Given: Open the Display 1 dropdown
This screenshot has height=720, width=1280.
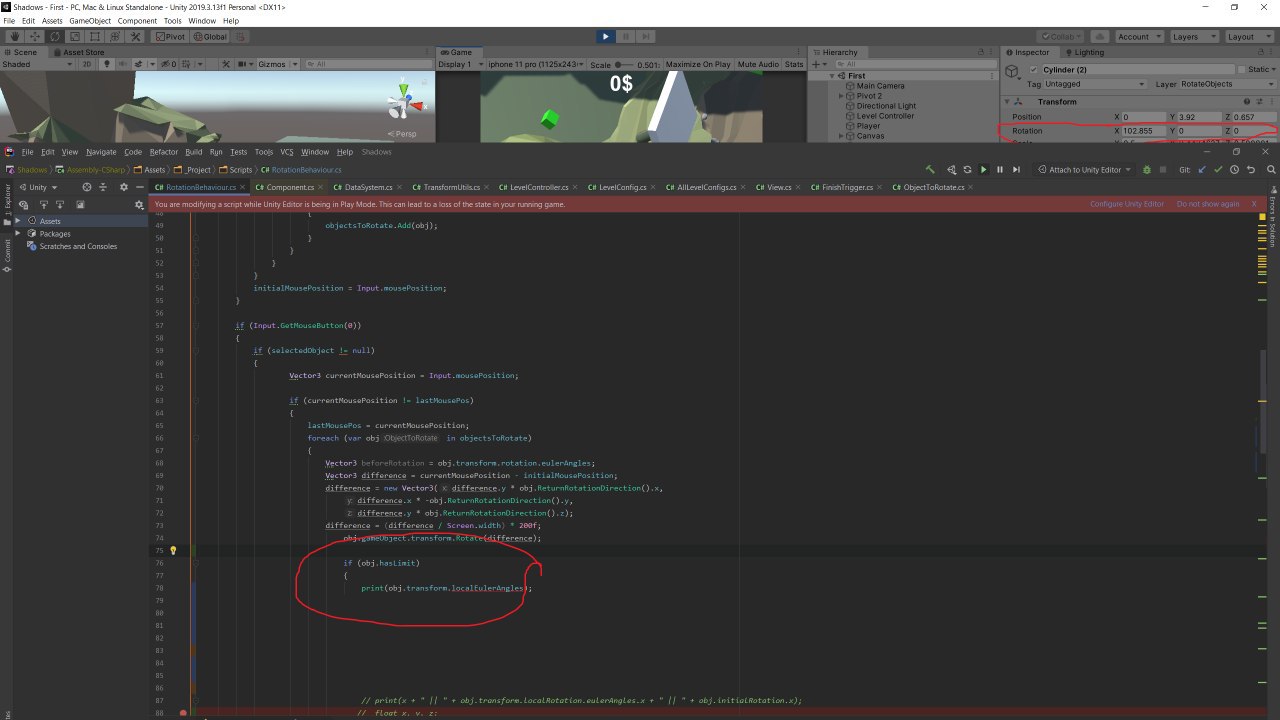Looking at the screenshot, I should point(461,64).
